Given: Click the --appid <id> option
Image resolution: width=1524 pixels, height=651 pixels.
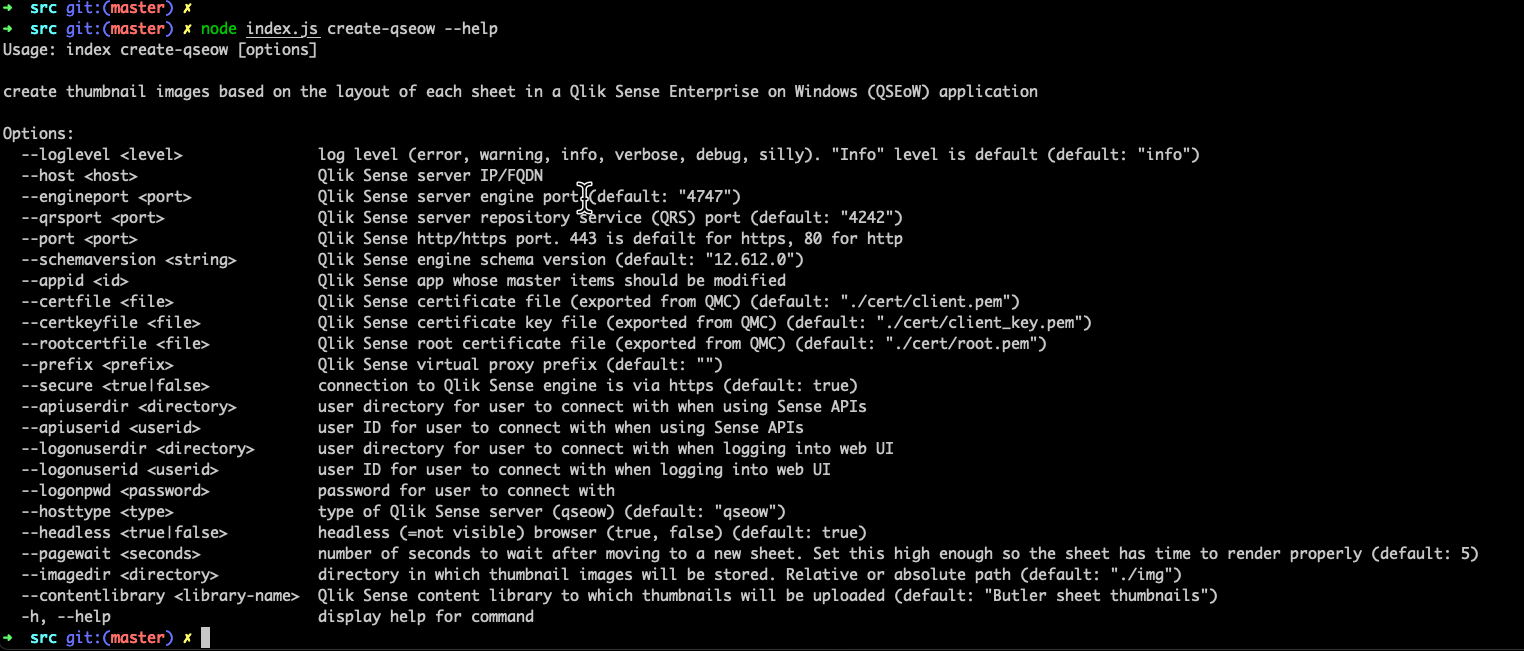Looking at the screenshot, I should pos(75,280).
